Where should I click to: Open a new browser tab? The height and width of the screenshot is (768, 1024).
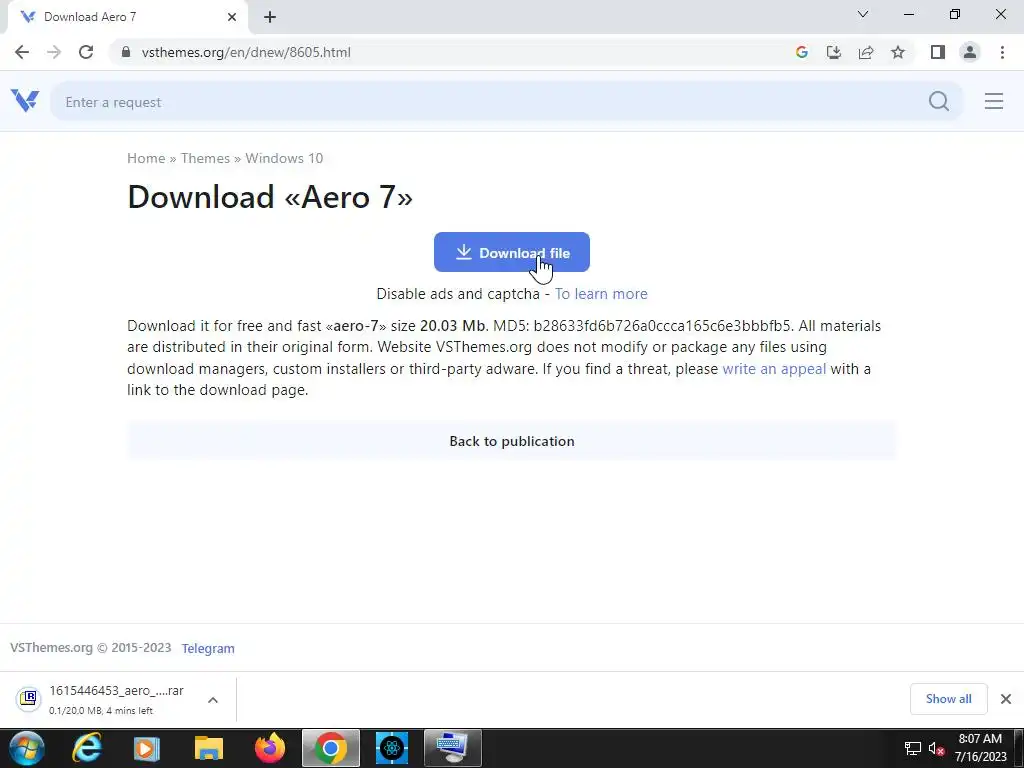click(270, 17)
